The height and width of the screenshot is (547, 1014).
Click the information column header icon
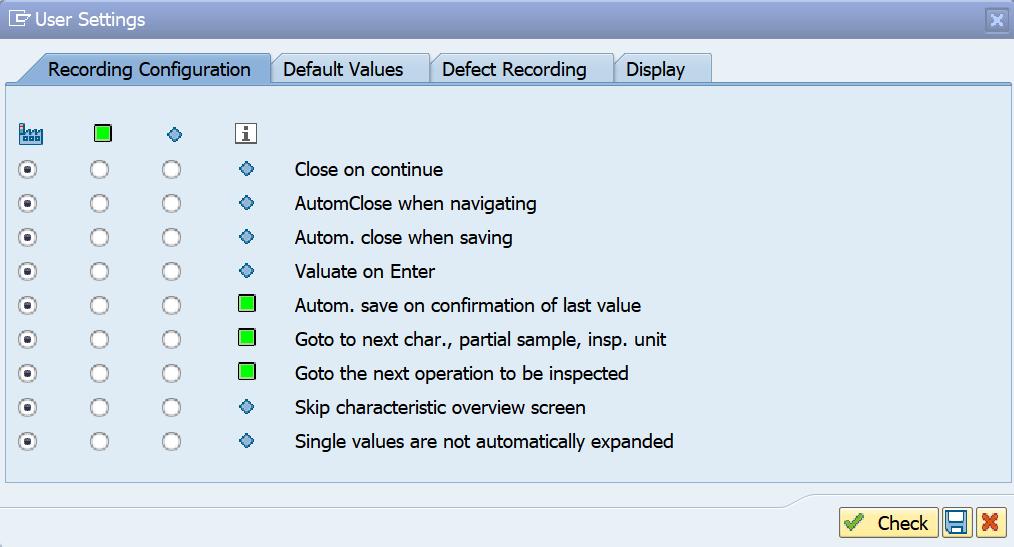click(246, 133)
